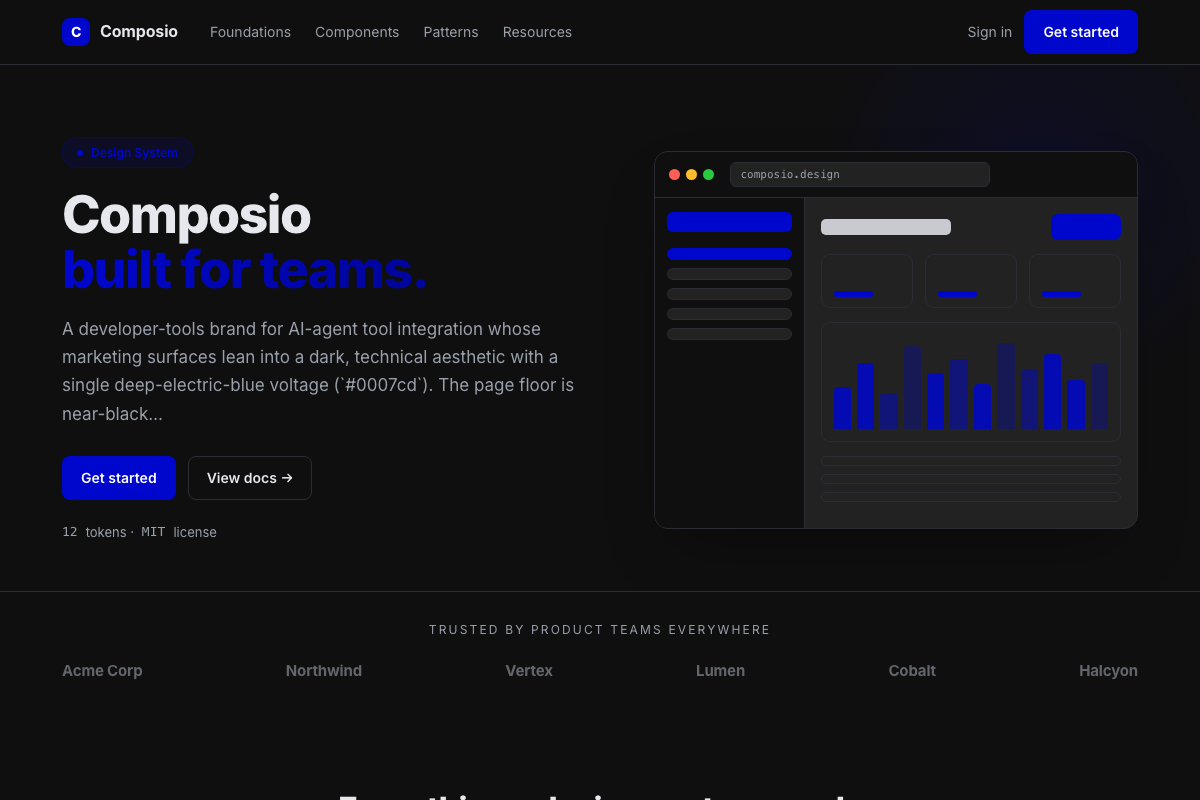This screenshot has height=800, width=1200.
Task: Click the red window dot in mockup
Action: (674, 174)
